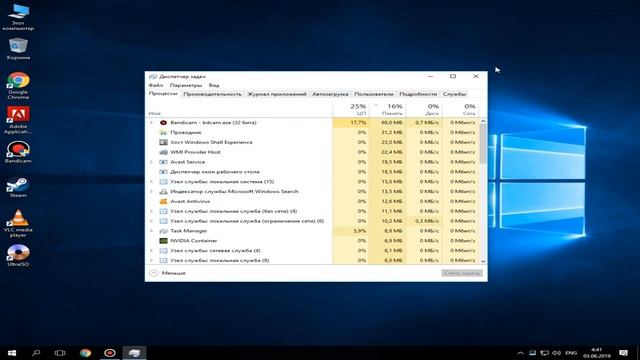Click scrollbar down arrow in process list
Viewport: 640px width, 360px height.
[x=483, y=261]
